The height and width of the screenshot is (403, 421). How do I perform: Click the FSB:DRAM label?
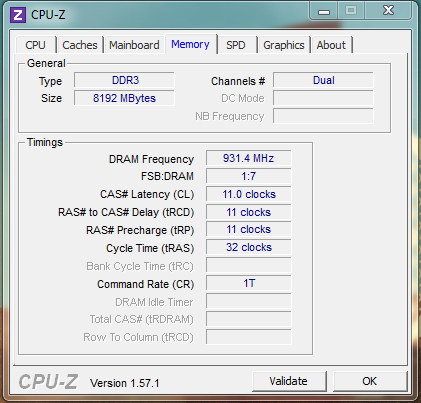167,176
